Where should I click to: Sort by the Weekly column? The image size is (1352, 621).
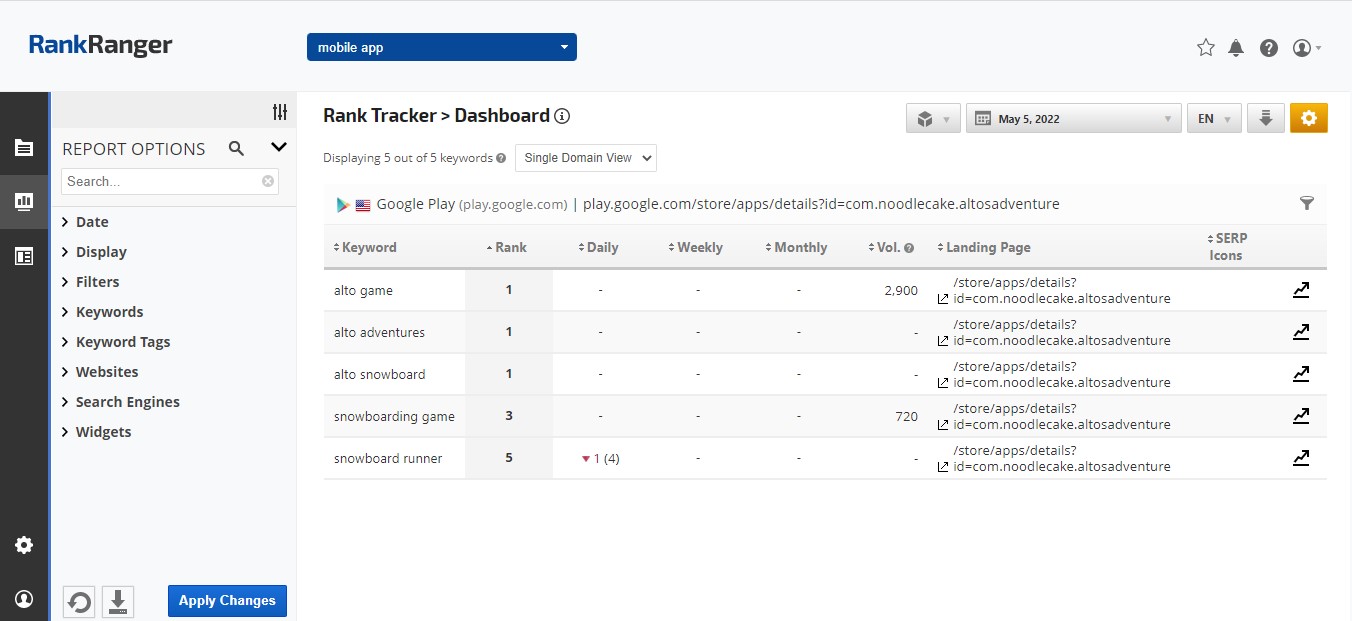(695, 247)
